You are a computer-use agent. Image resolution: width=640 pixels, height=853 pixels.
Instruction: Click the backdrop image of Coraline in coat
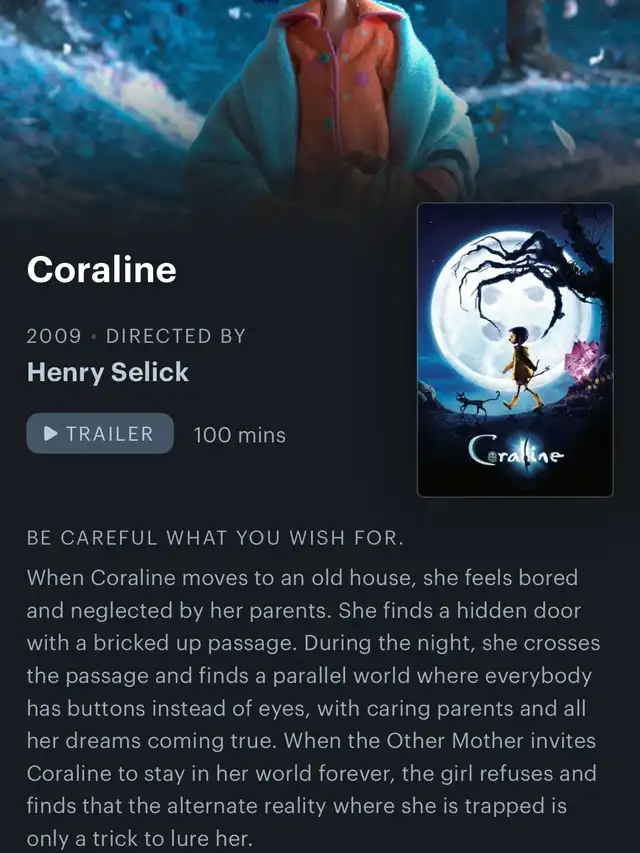pos(320,103)
